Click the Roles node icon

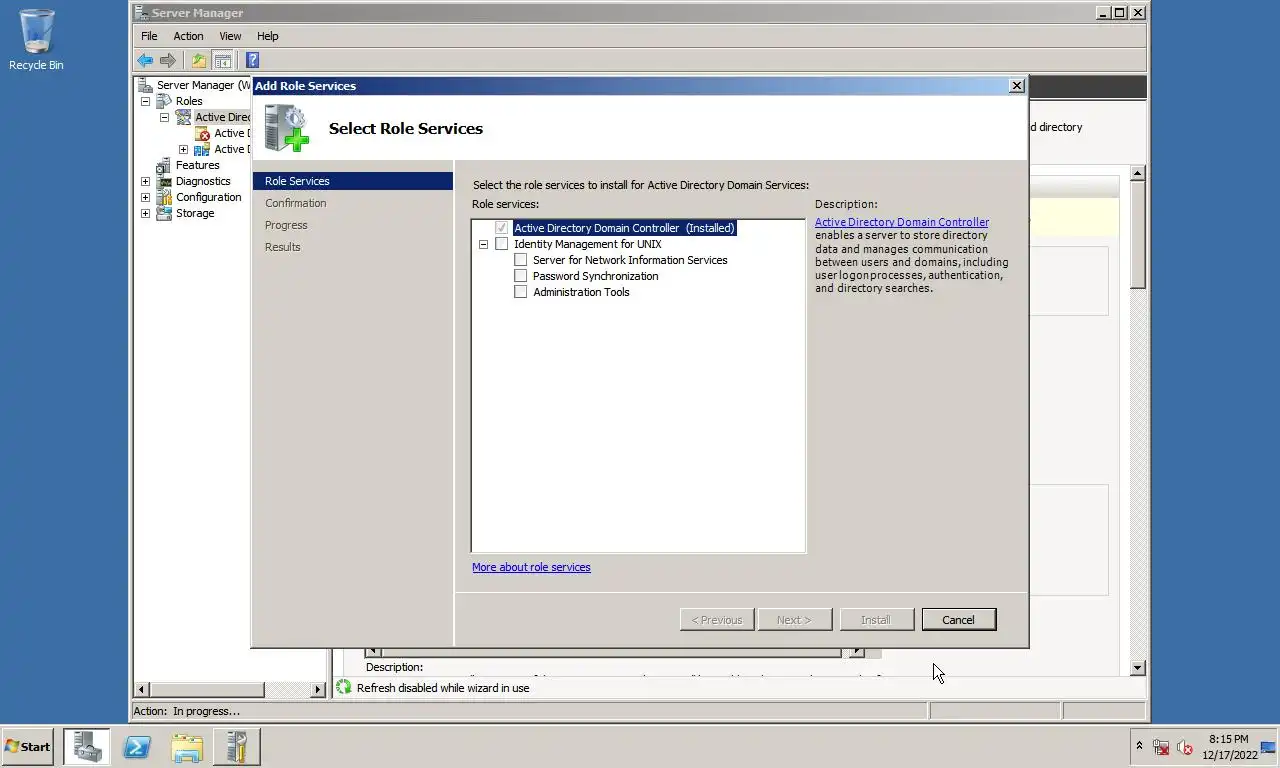coord(164,101)
